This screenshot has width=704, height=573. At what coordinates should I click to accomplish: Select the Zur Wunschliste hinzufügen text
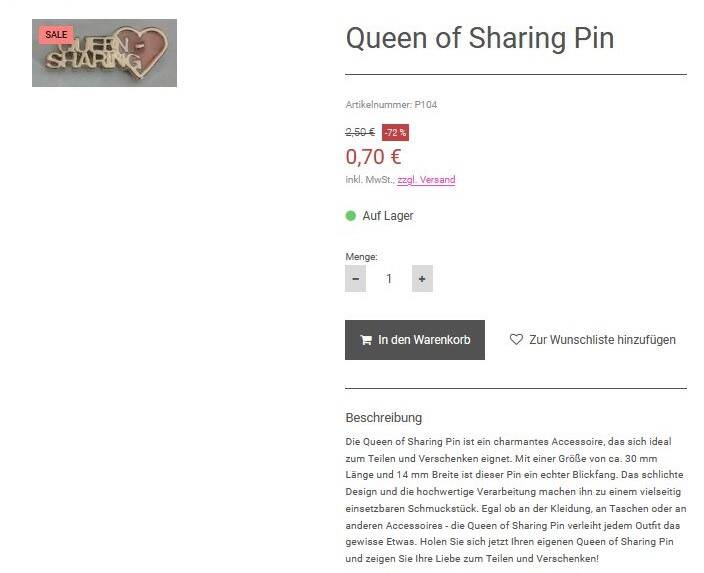click(602, 340)
